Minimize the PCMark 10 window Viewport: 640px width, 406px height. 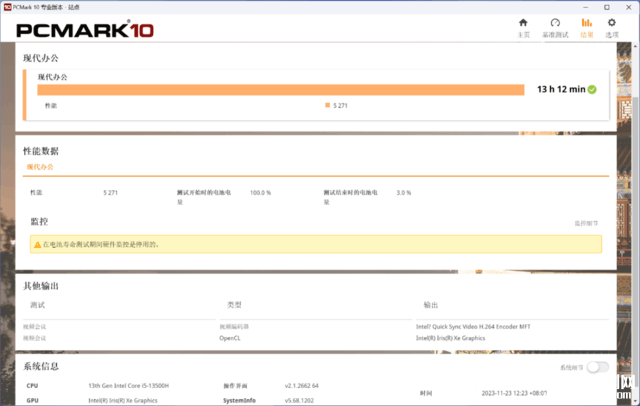586,7
